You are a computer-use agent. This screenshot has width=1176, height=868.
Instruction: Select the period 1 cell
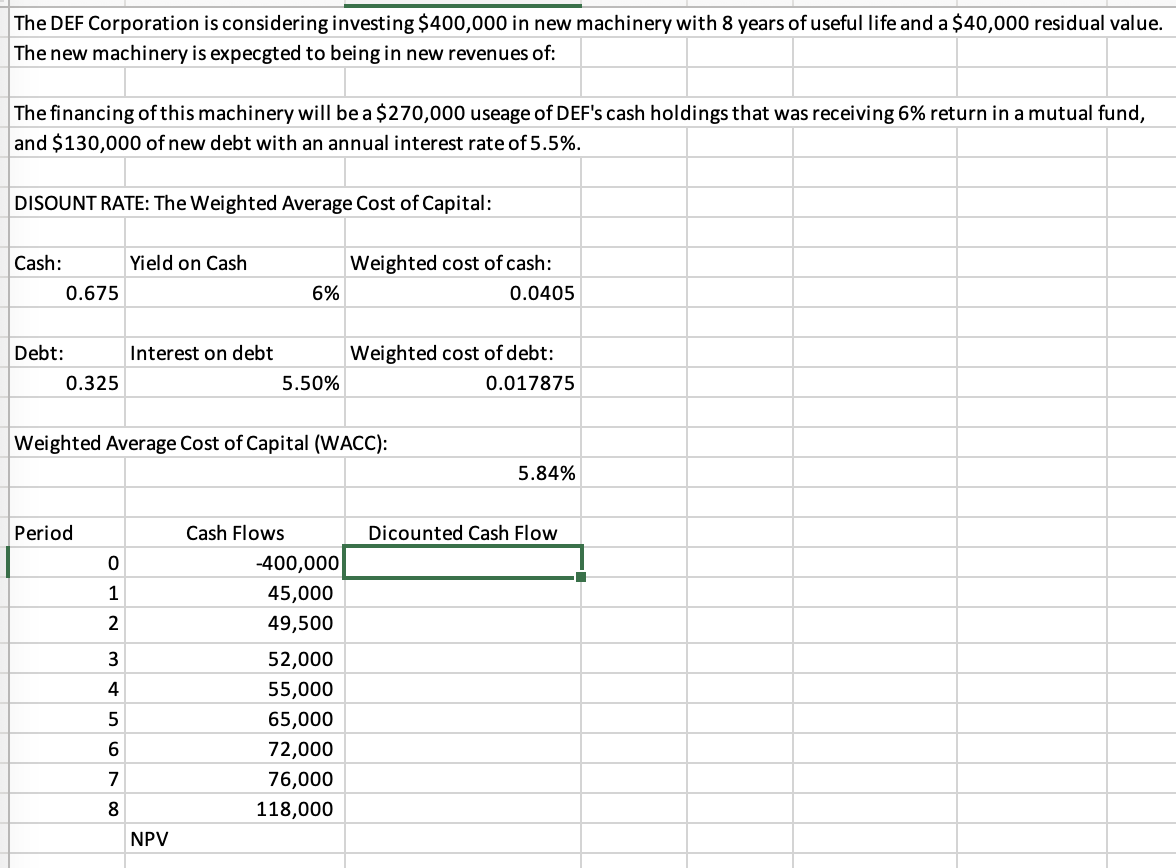67,593
